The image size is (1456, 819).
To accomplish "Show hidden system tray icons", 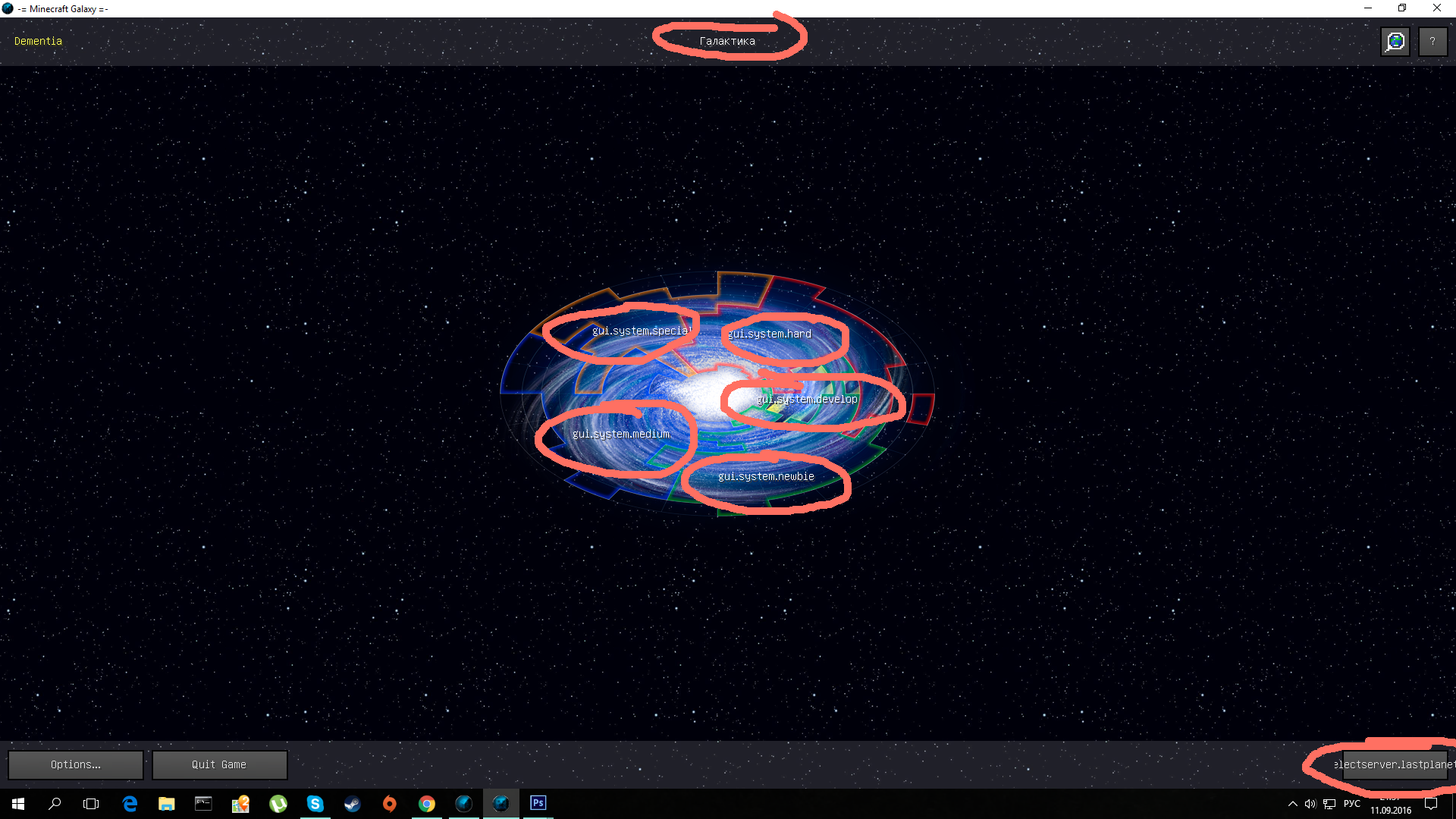I will (1292, 804).
